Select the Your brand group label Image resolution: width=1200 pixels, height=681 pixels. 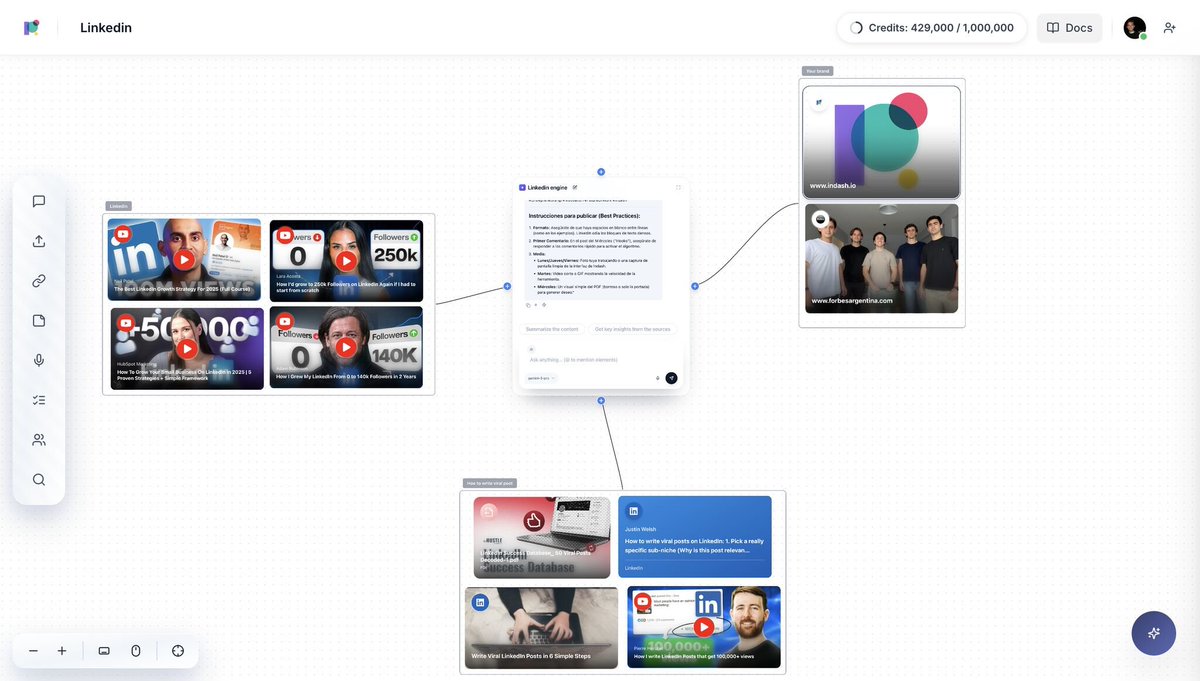point(817,71)
